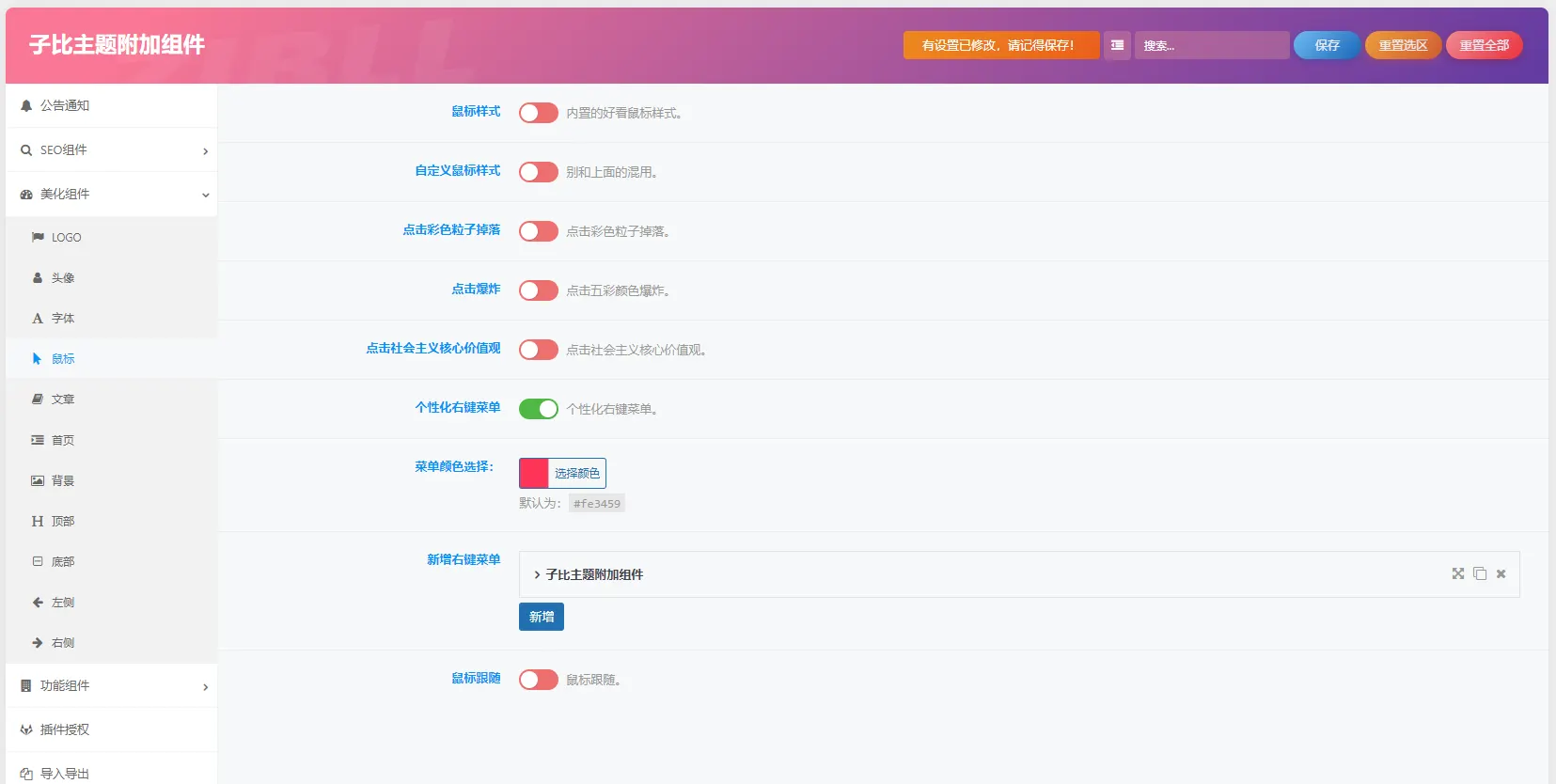Open the 背景 image icon item

pos(38,480)
